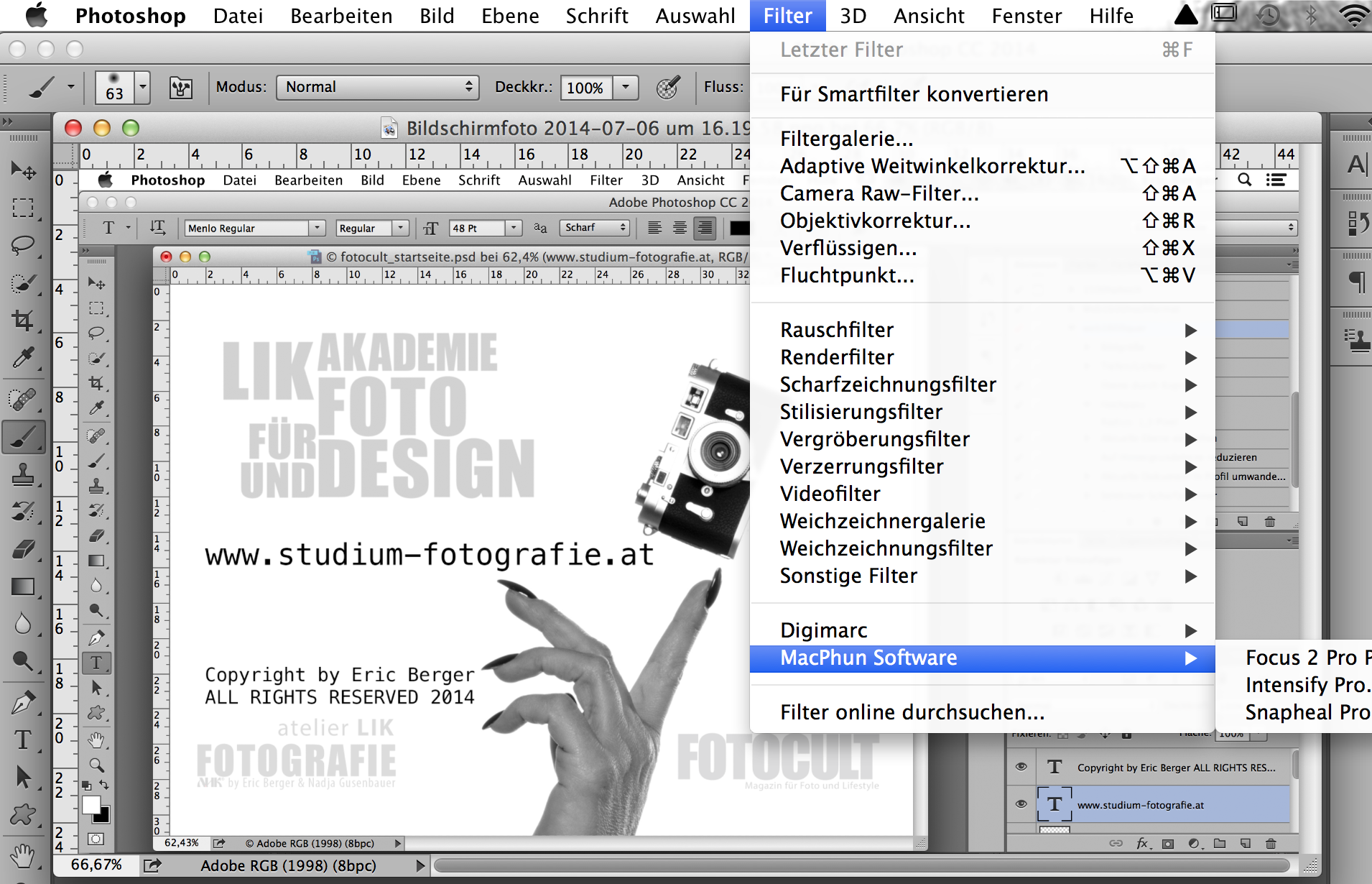This screenshot has height=884, width=1372.
Task: Select the Healing Brush bandage tool
Action: coord(24,399)
